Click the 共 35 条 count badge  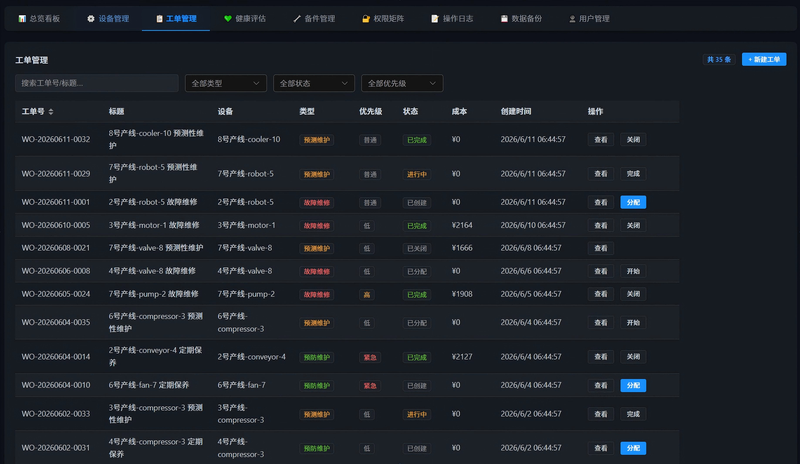tap(719, 60)
